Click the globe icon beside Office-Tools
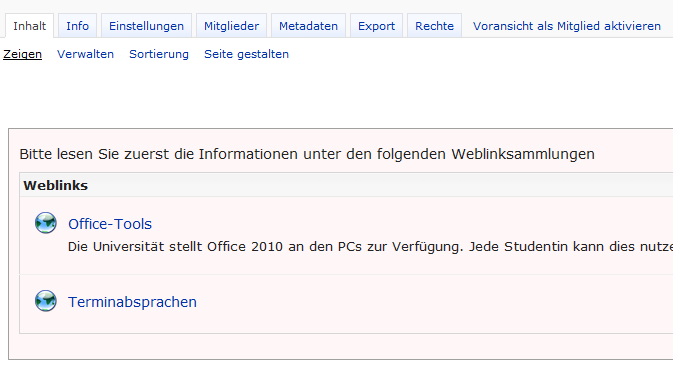Image resolution: width=673 pixels, height=376 pixels. (45, 223)
